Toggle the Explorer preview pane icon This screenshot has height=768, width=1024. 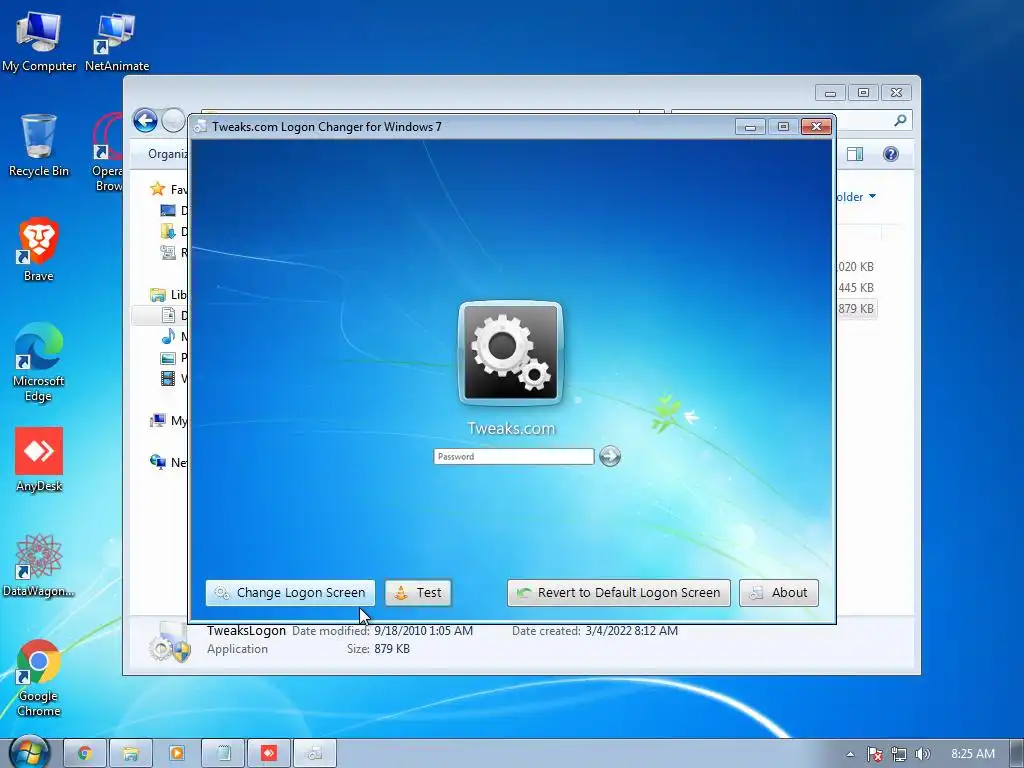[854, 154]
